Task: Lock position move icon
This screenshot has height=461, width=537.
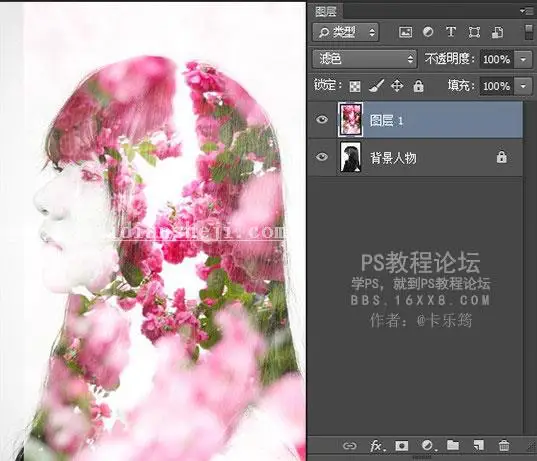Action: [x=397, y=86]
